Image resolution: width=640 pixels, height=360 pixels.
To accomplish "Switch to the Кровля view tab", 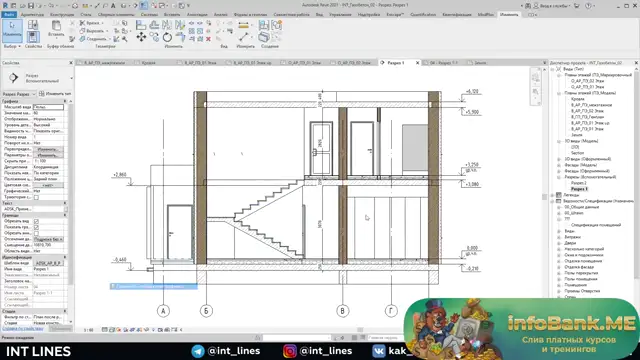I will click(x=149, y=63).
